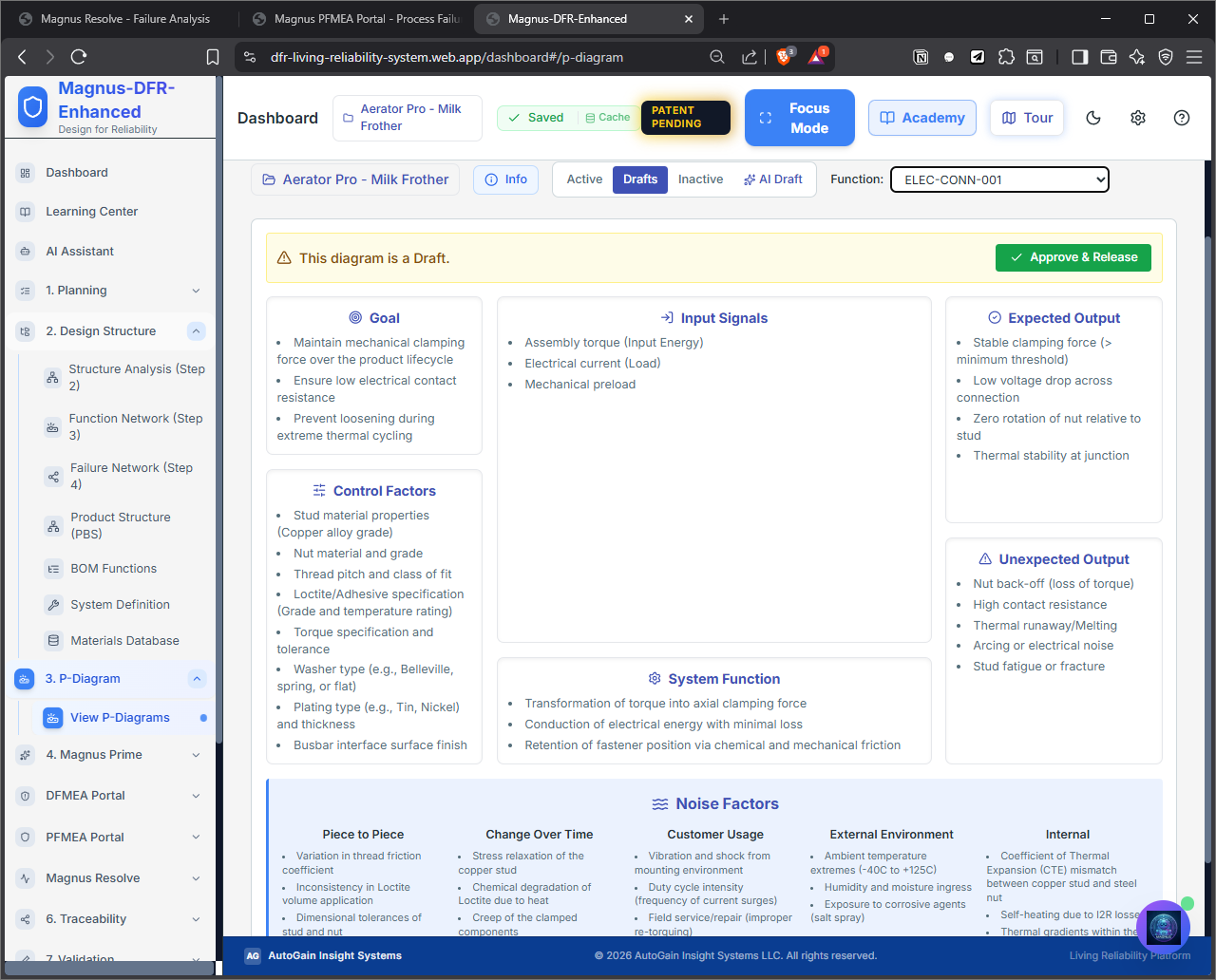The image size is (1216, 980).
Task: Collapse the 3. P-Diagram section
Action: (x=197, y=679)
